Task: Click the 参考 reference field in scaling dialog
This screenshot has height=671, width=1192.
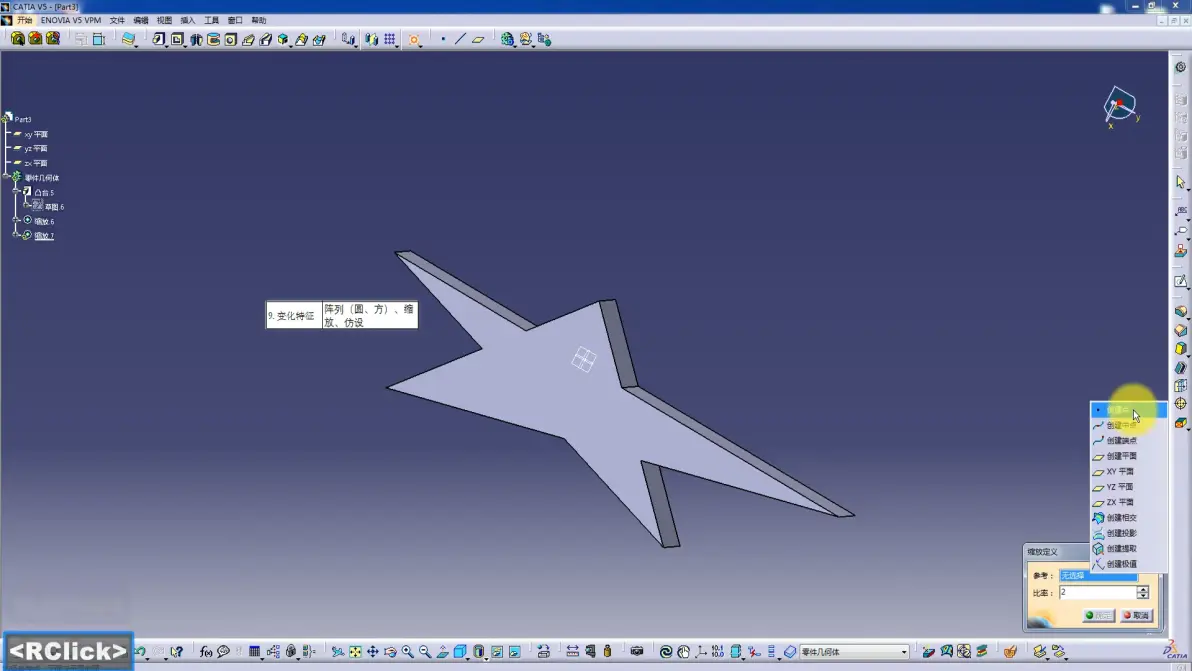Action: pyautogui.click(x=1098, y=576)
